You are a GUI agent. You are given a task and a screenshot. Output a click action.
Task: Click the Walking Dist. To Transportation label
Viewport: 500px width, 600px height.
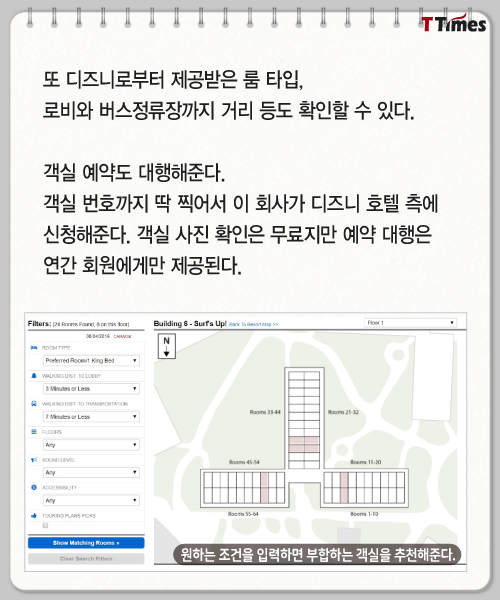click(x=85, y=404)
